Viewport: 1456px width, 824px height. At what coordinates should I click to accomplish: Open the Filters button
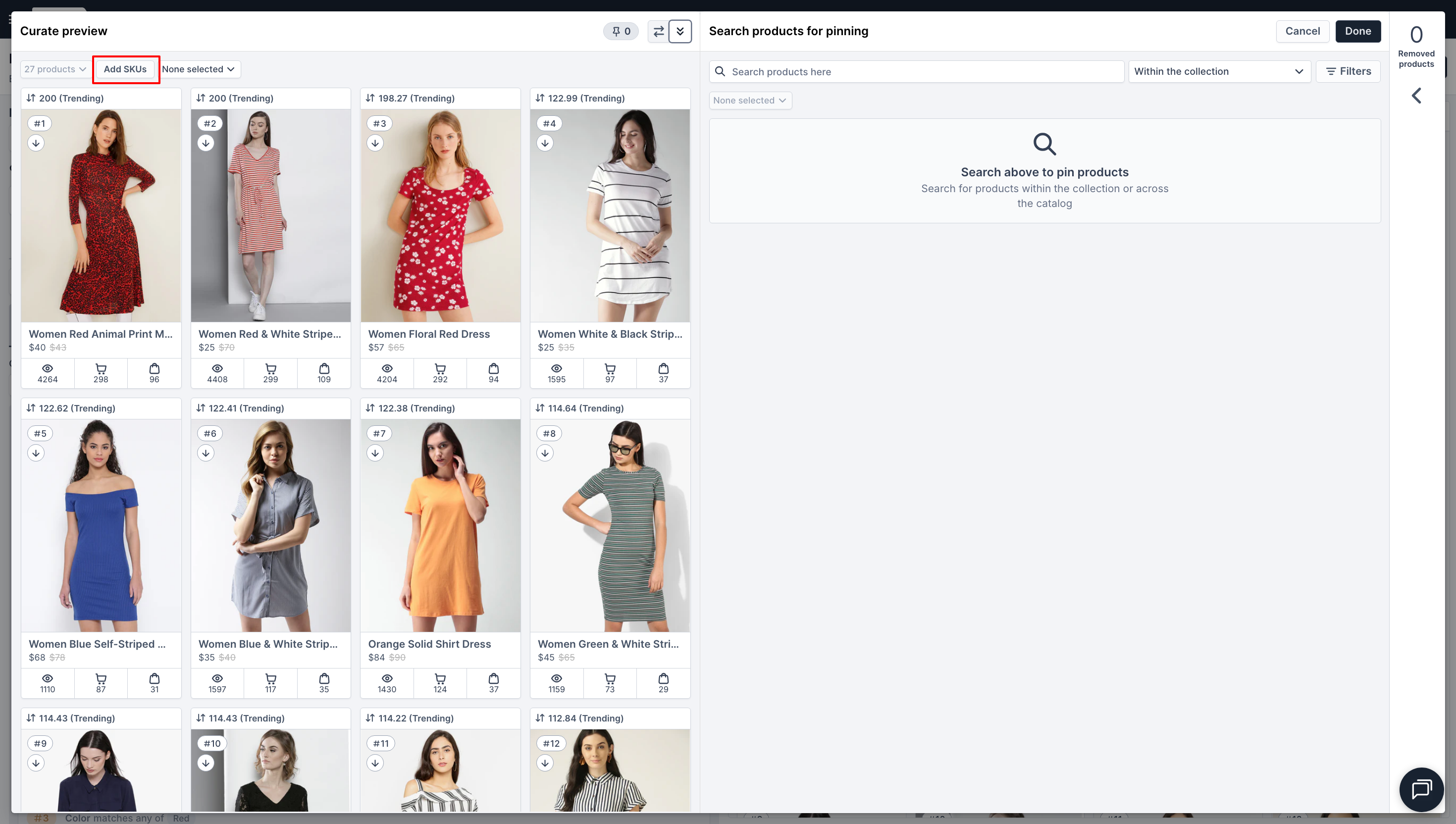(x=1348, y=71)
